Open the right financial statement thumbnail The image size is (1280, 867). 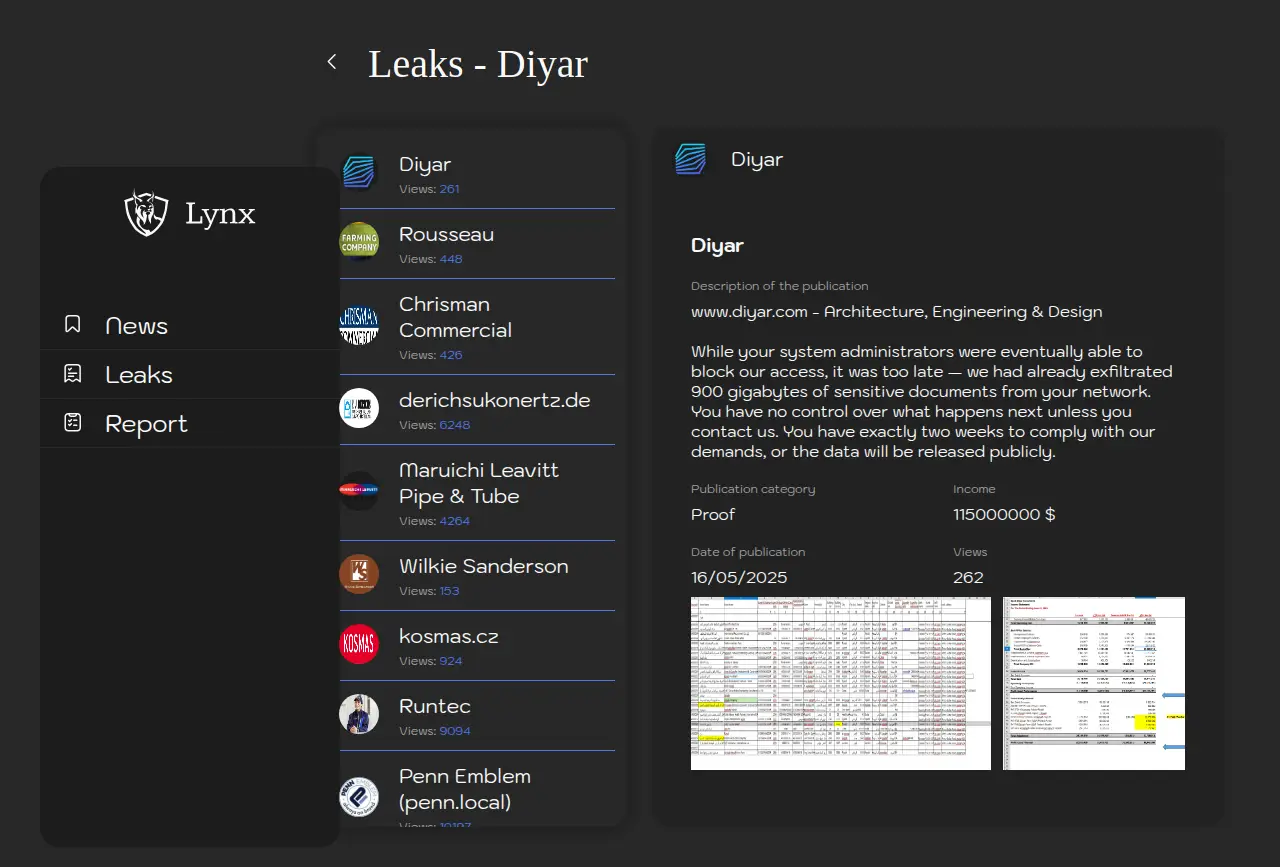click(1093, 683)
